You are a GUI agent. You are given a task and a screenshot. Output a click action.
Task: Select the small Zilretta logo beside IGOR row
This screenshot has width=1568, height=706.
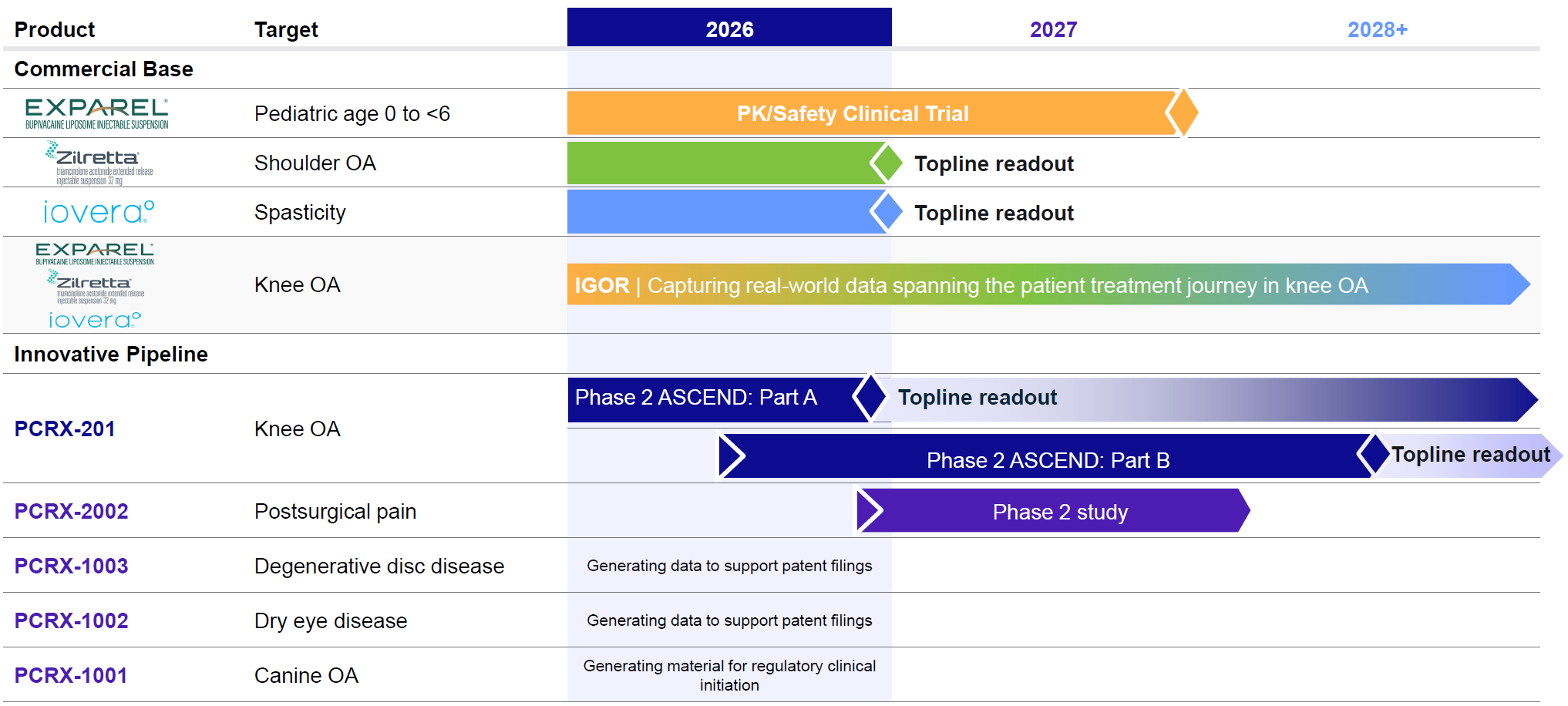[96, 287]
